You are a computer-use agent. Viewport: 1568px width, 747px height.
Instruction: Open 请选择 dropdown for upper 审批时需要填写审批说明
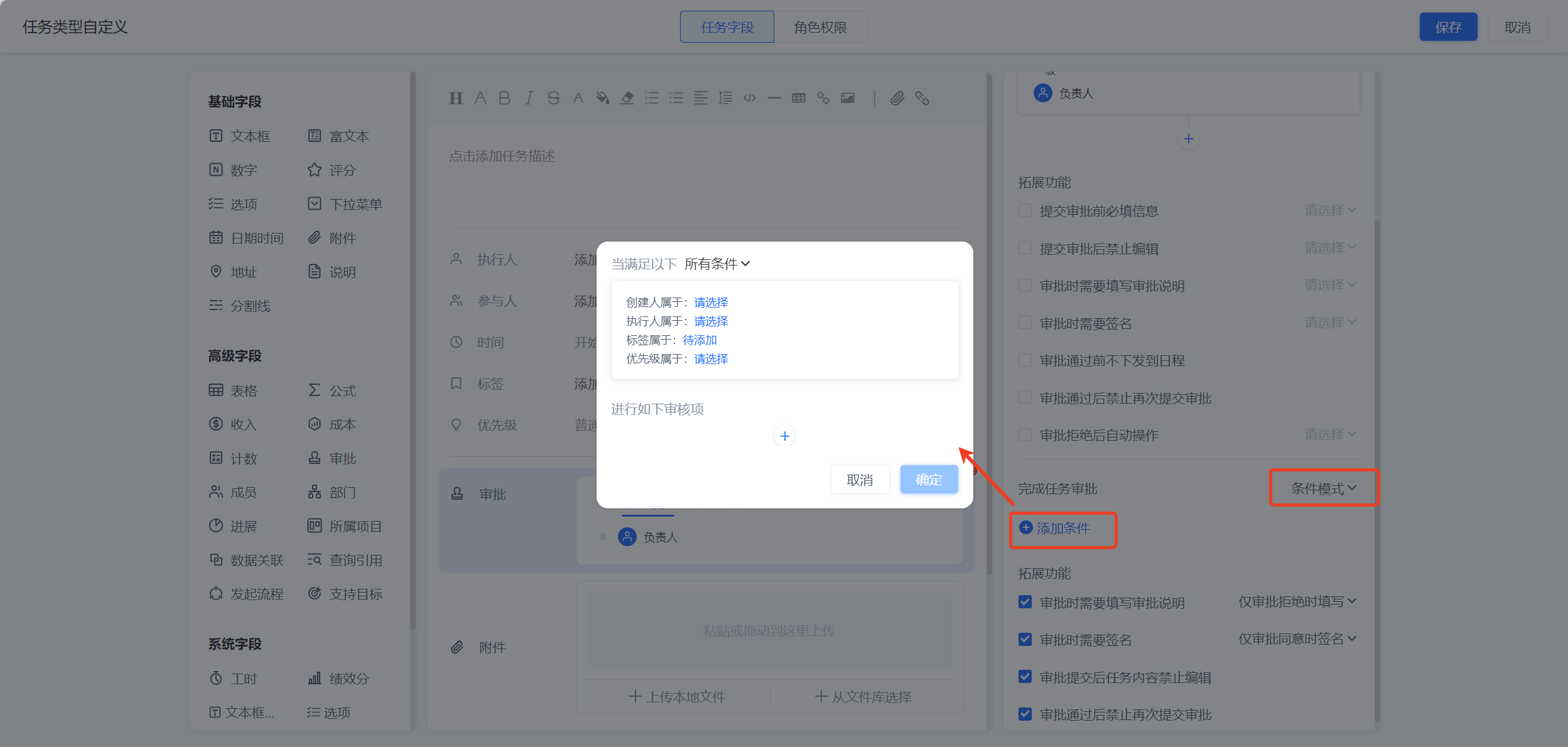pos(1331,285)
